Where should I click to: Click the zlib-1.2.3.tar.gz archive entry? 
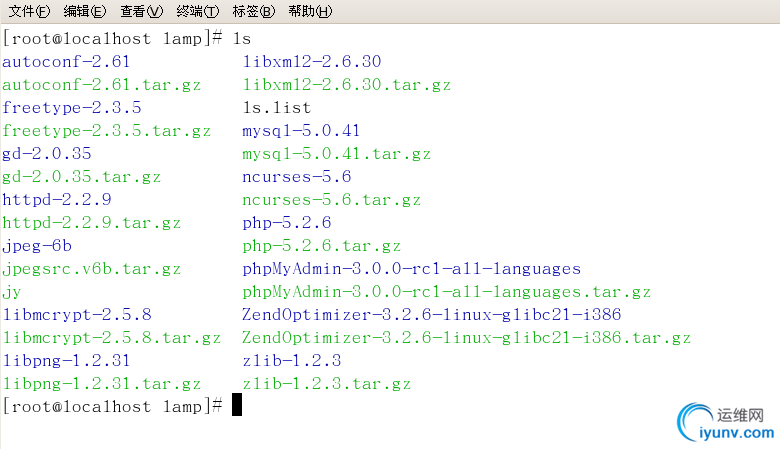click(326, 384)
